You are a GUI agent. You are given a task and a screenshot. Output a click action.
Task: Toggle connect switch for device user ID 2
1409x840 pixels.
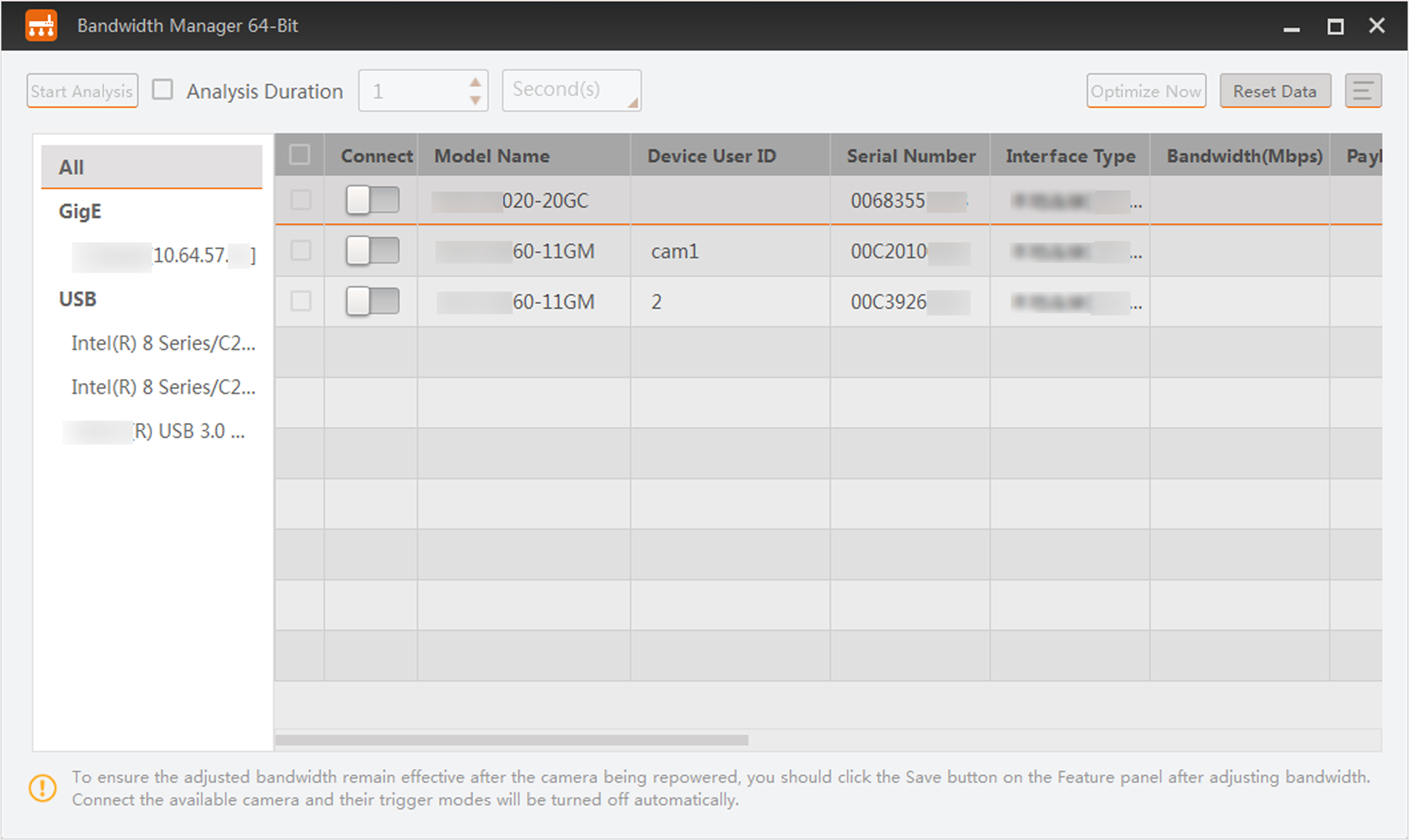point(372,301)
